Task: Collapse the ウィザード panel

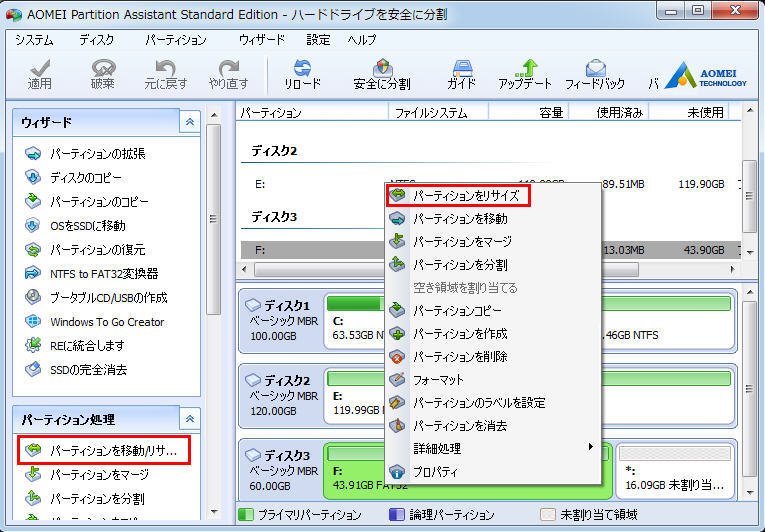Action: [x=190, y=122]
